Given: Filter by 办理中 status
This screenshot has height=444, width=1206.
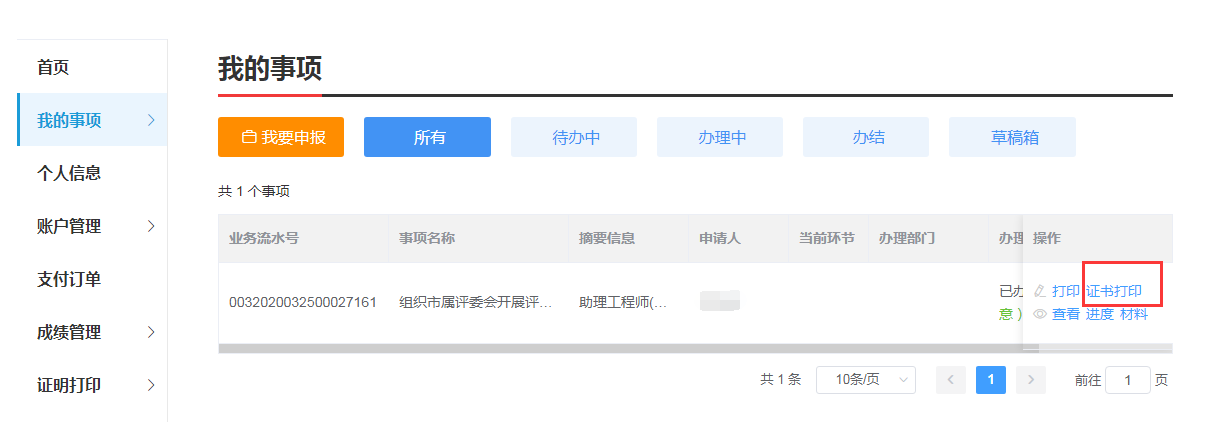Looking at the screenshot, I should tap(720, 137).
